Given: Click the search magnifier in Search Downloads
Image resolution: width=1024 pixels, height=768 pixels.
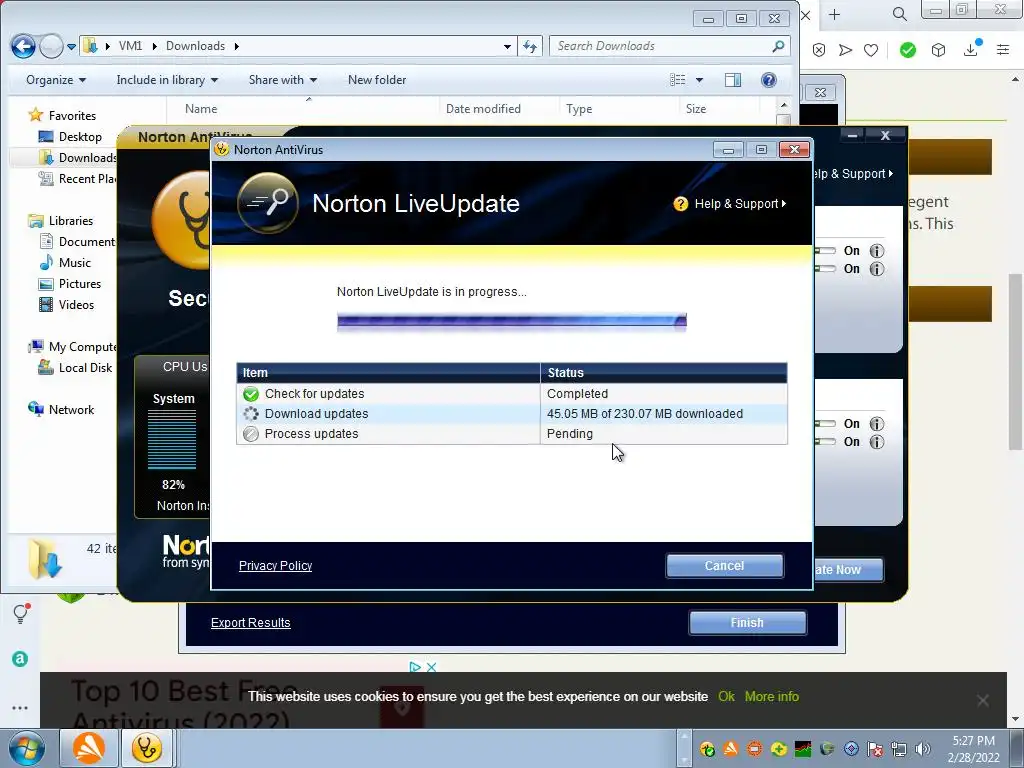Looking at the screenshot, I should [778, 46].
